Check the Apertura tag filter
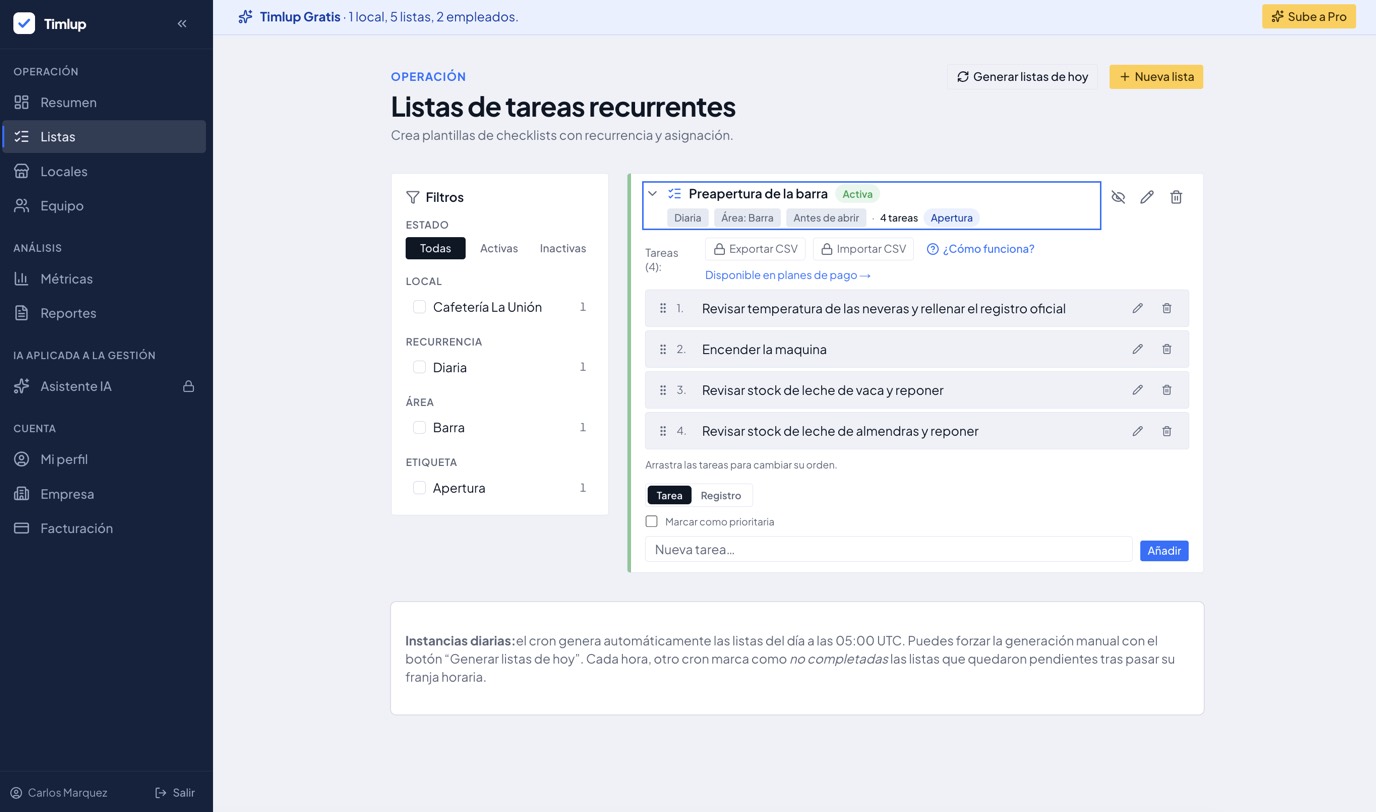Viewport: 1376px width, 812px height. pos(419,488)
